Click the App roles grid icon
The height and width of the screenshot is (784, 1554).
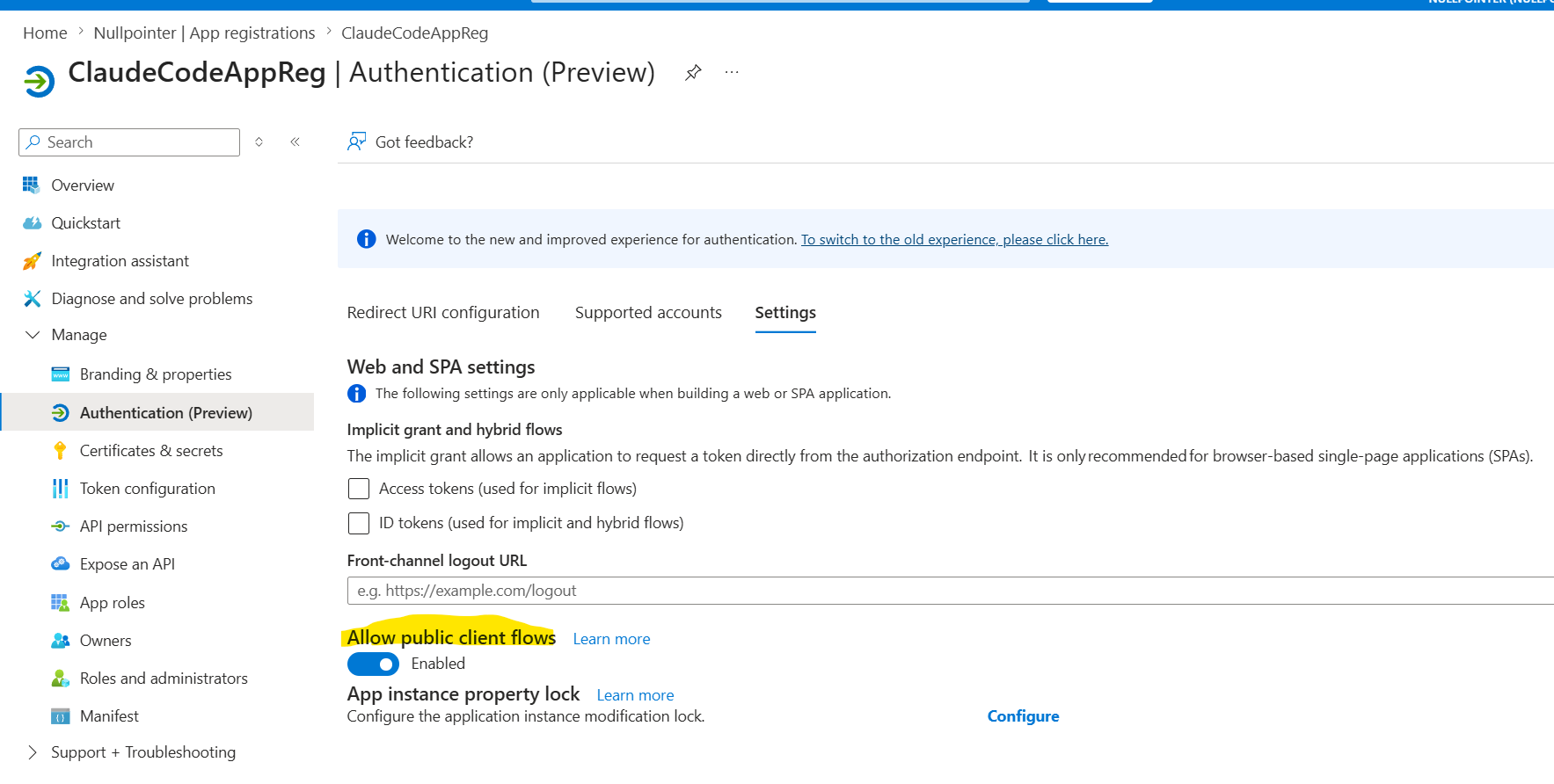[60, 602]
